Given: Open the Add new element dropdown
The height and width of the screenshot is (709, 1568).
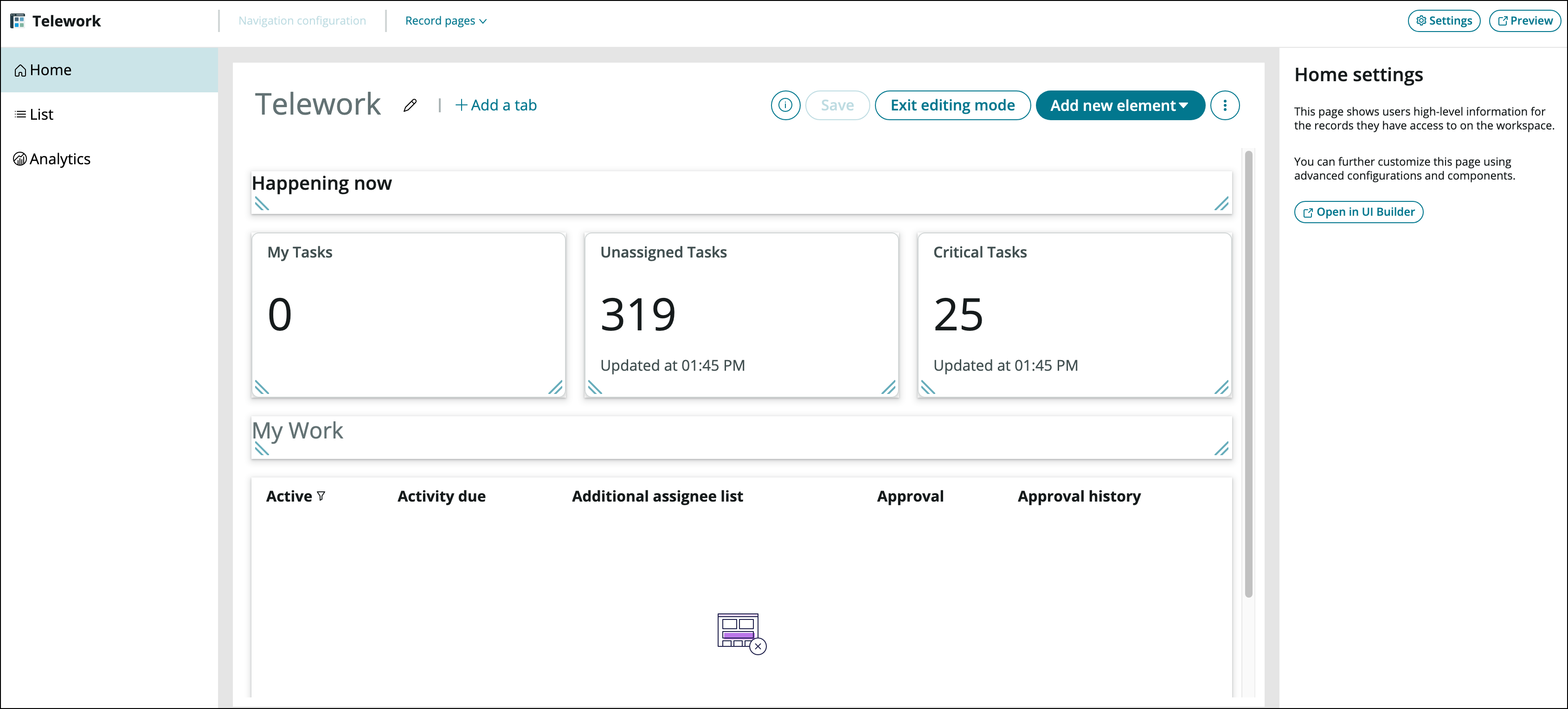Looking at the screenshot, I should click(1119, 105).
